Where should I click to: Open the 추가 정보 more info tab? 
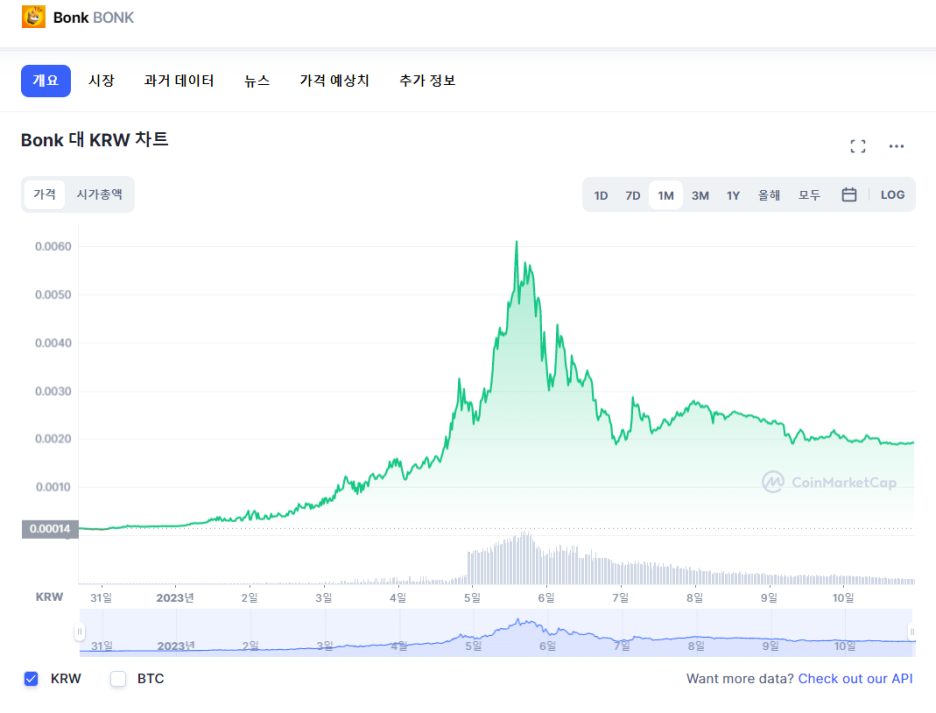pyautogui.click(x=427, y=81)
